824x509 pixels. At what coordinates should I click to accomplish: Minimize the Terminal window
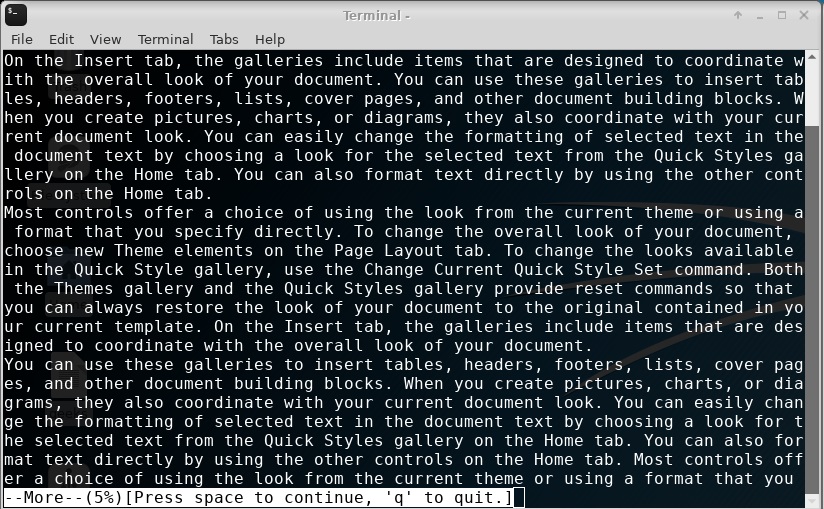click(760, 16)
